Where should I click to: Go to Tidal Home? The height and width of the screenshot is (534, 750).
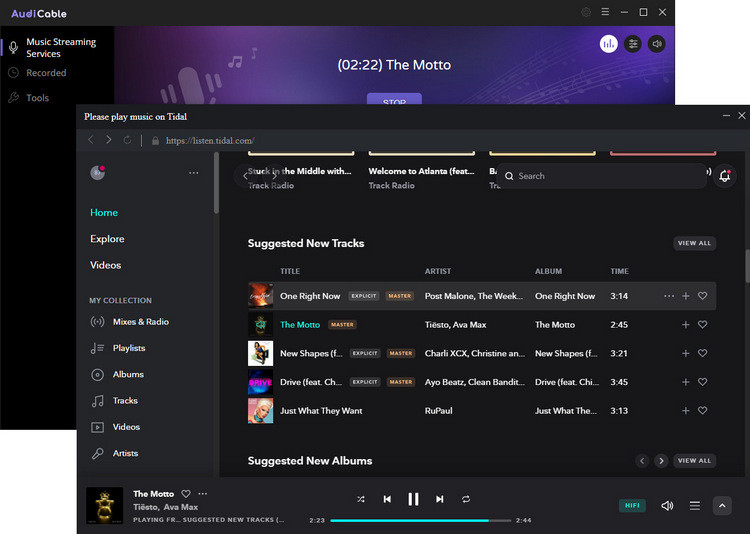click(x=104, y=212)
